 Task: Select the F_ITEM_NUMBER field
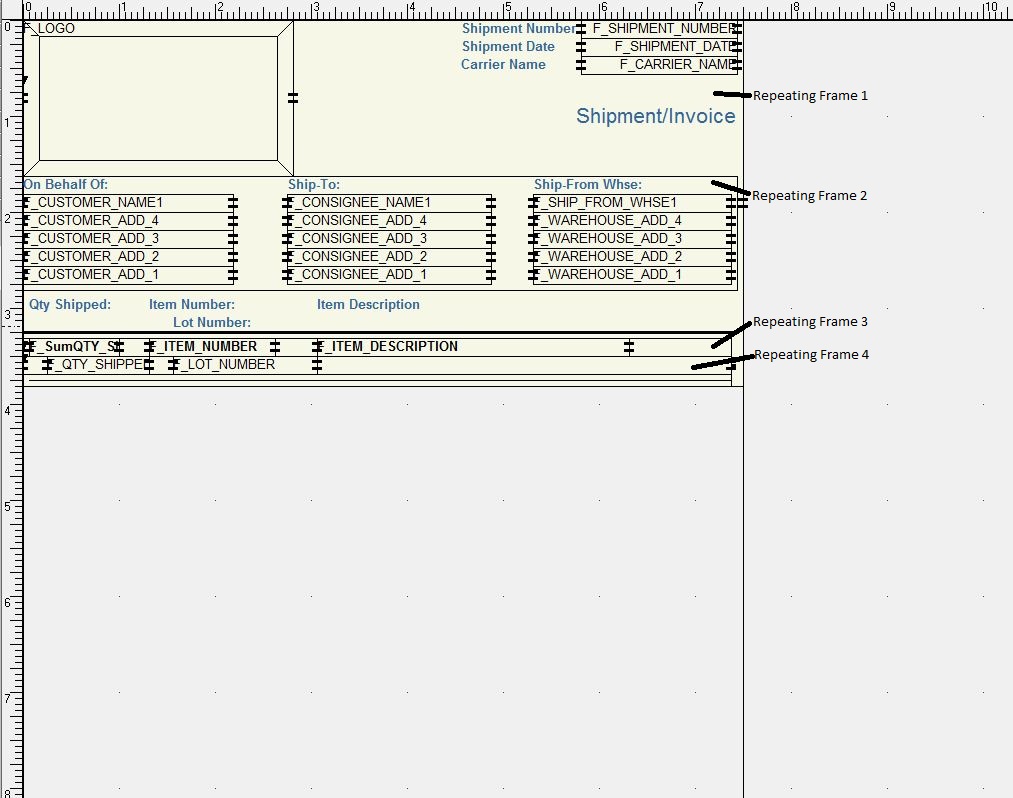click(x=212, y=347)
